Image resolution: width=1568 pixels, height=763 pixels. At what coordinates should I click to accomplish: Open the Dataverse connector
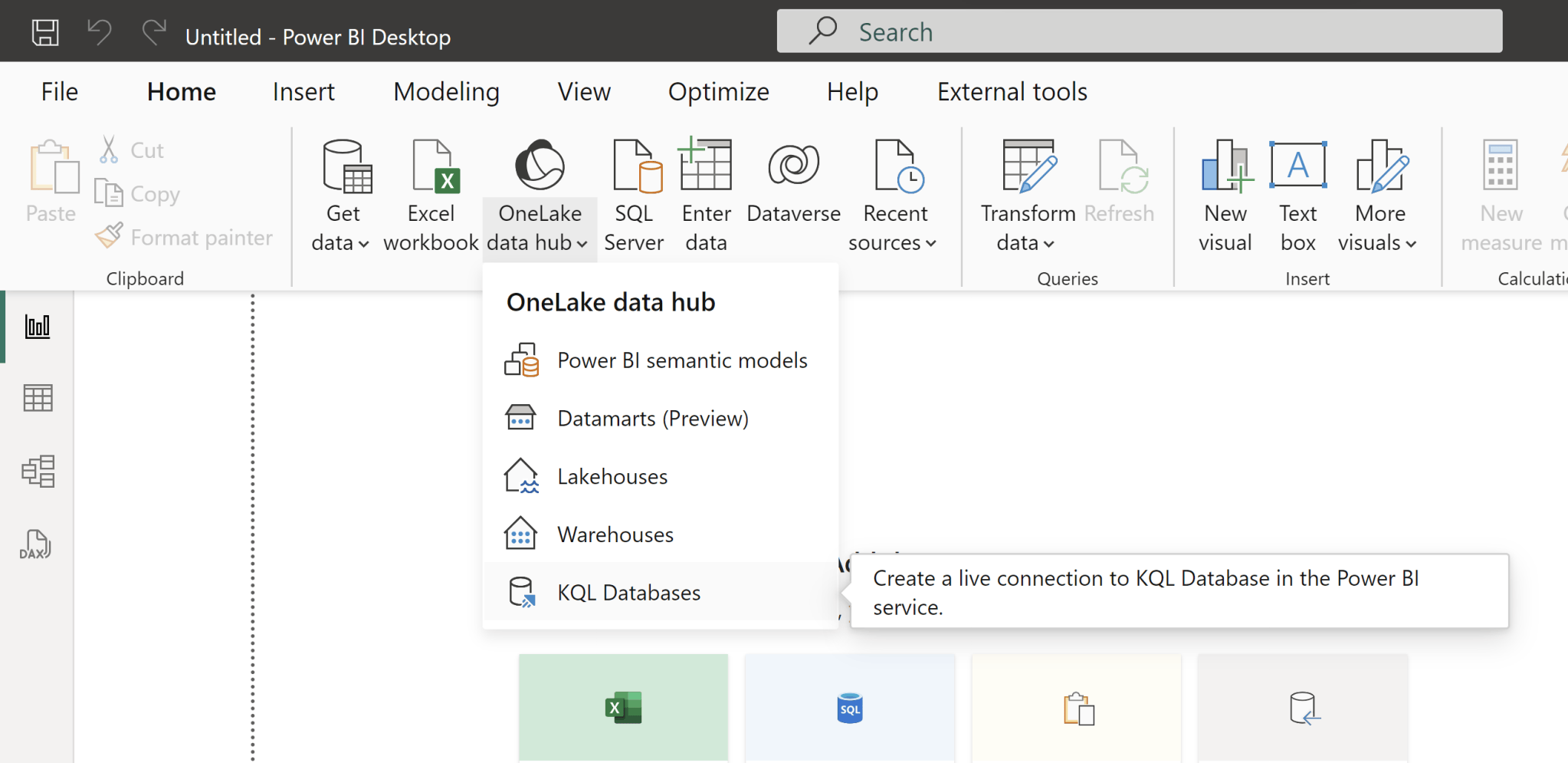pyautogui.click(x=793, y=182)
